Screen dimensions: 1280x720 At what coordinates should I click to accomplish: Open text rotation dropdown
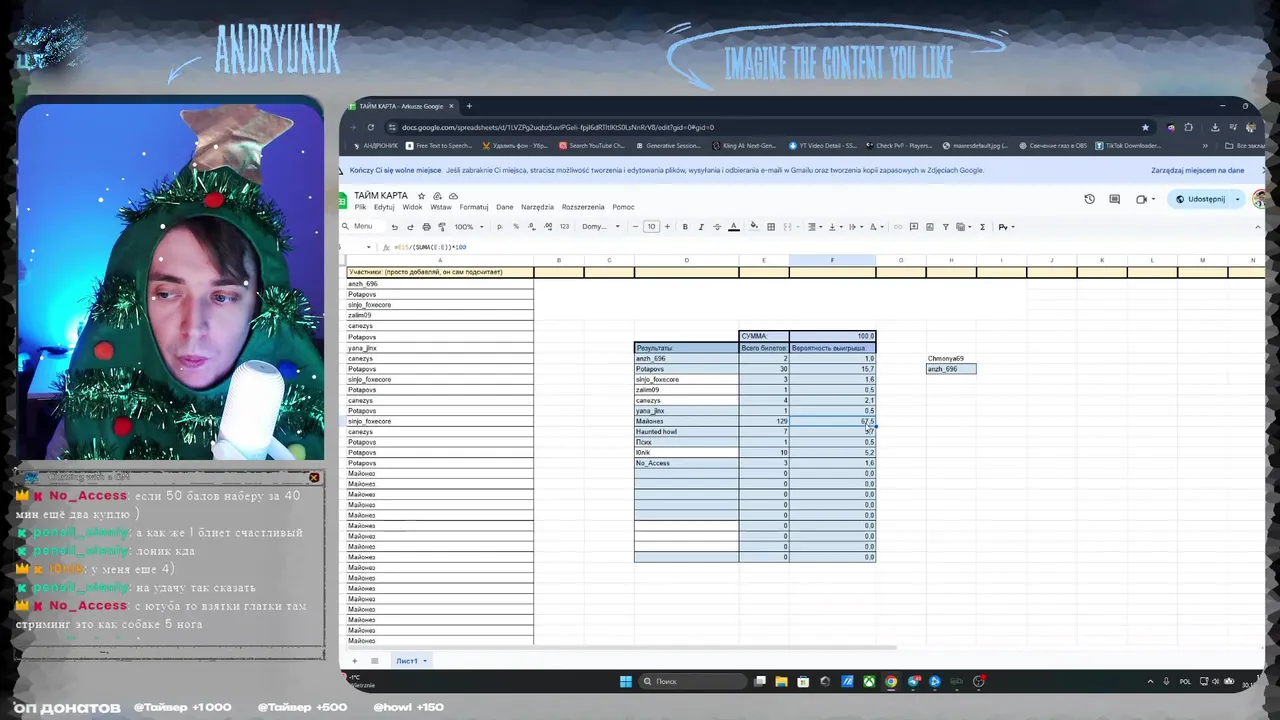[x=876, y=227]
